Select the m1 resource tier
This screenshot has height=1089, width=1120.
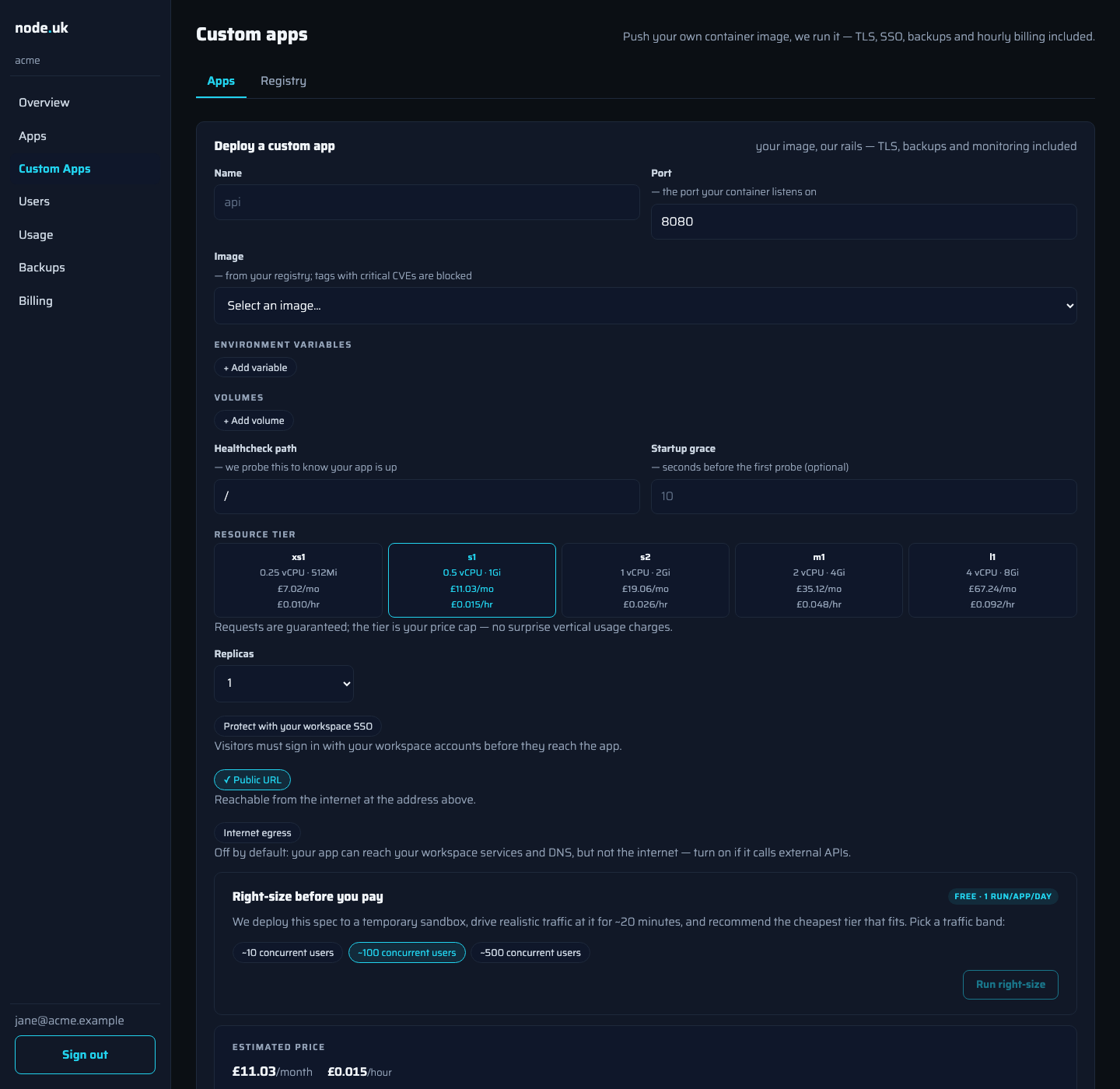(819, 580)
